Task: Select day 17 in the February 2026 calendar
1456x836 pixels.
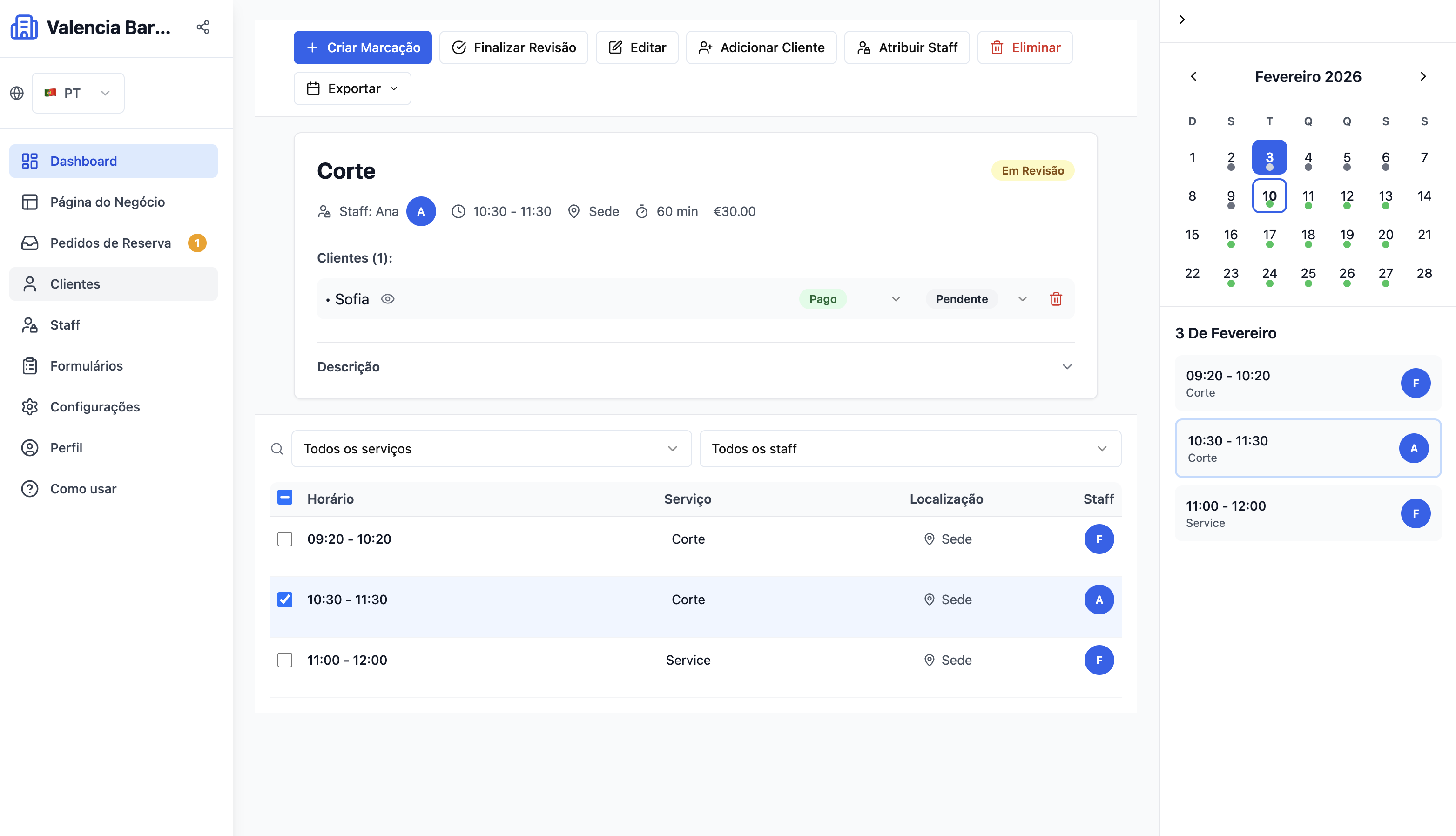Action: coord(1269,235)
